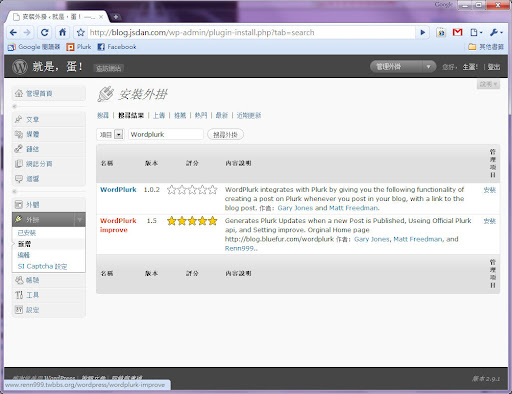Viewport: 512px width, 394px height.
Task: Switch to the Recently Updated tab
Action: (249, 115)
